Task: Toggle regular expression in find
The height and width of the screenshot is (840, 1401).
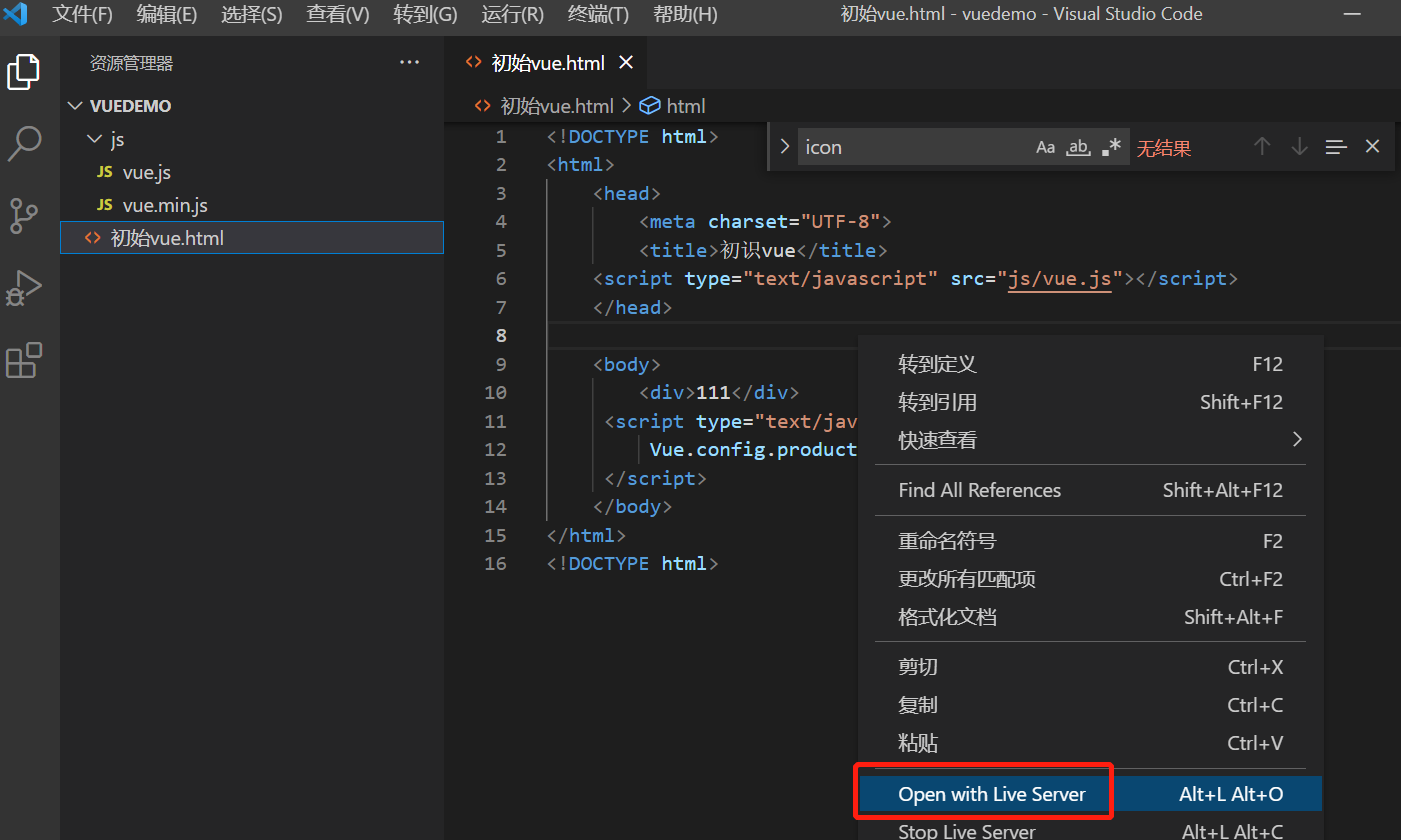Action: [x=1111, y=147]
